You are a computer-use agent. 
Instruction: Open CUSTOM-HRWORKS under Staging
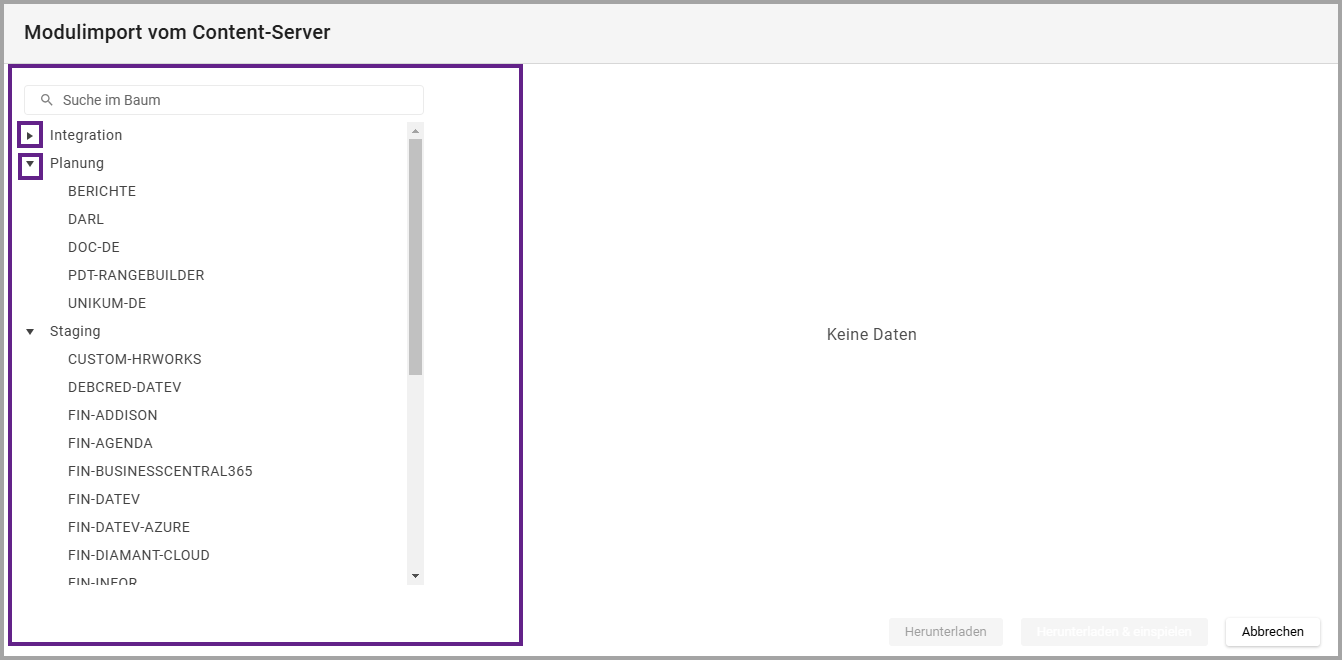(135, 359)
